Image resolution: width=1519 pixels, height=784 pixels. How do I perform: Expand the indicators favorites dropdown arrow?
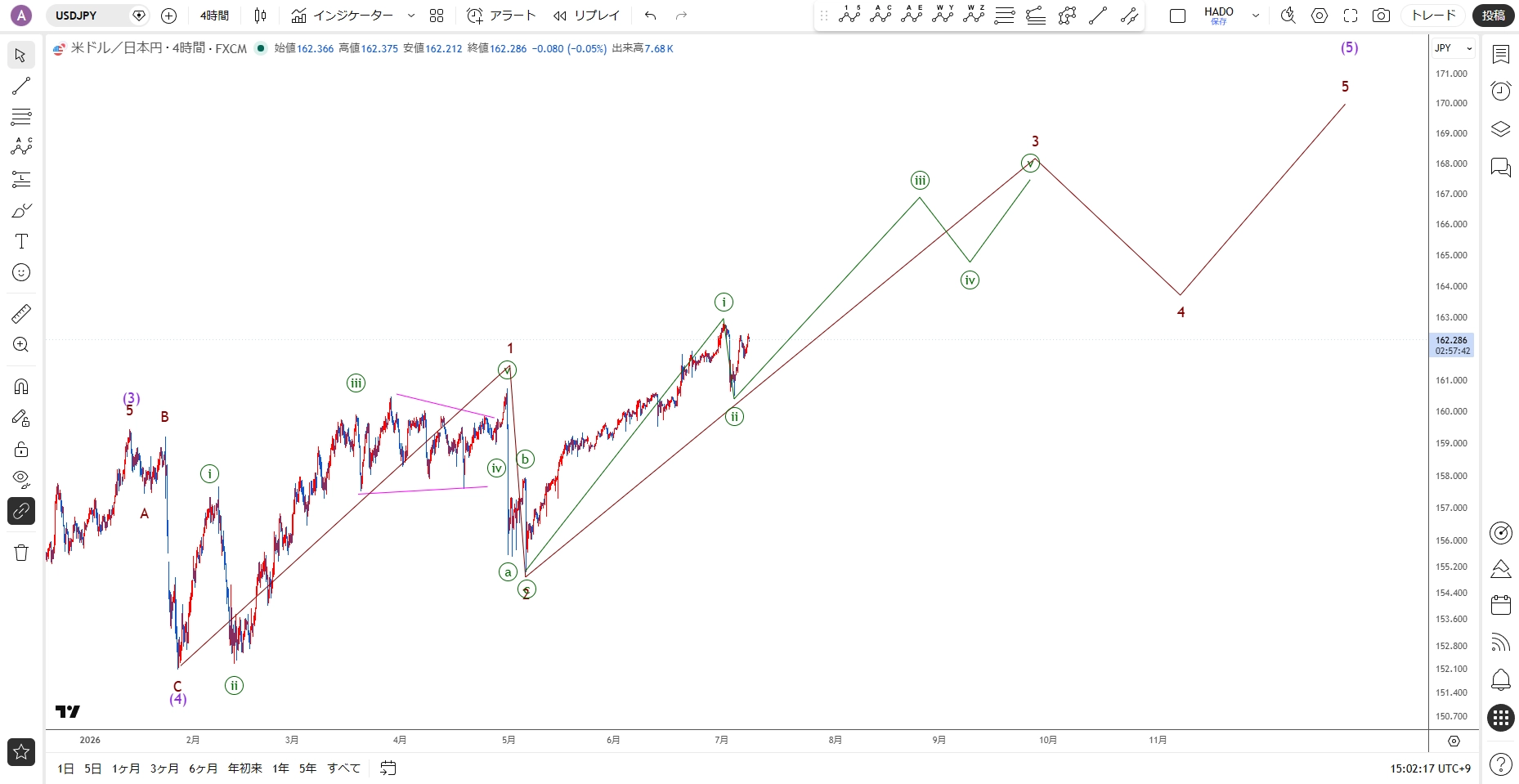pos(411,16)
